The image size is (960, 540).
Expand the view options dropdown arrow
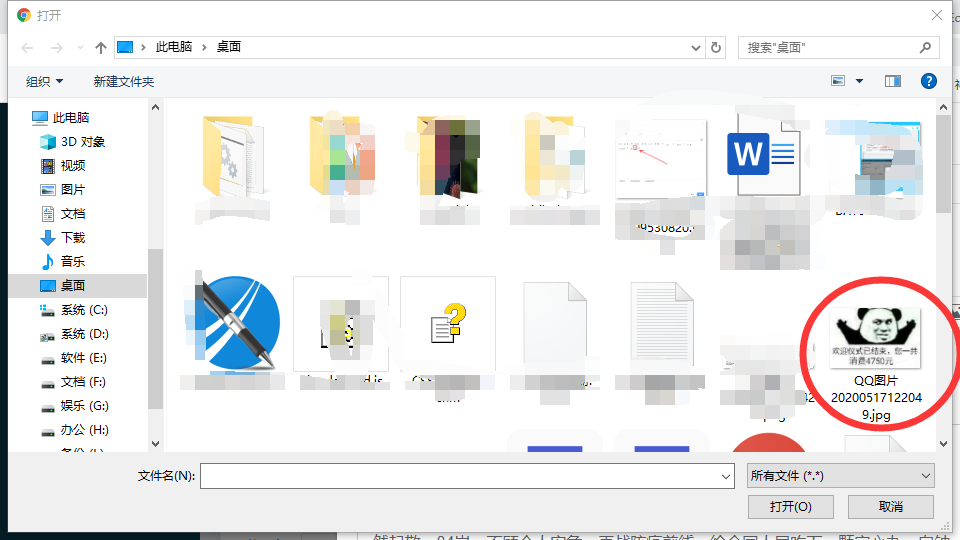pyautogui.click(x=859, y=81)
